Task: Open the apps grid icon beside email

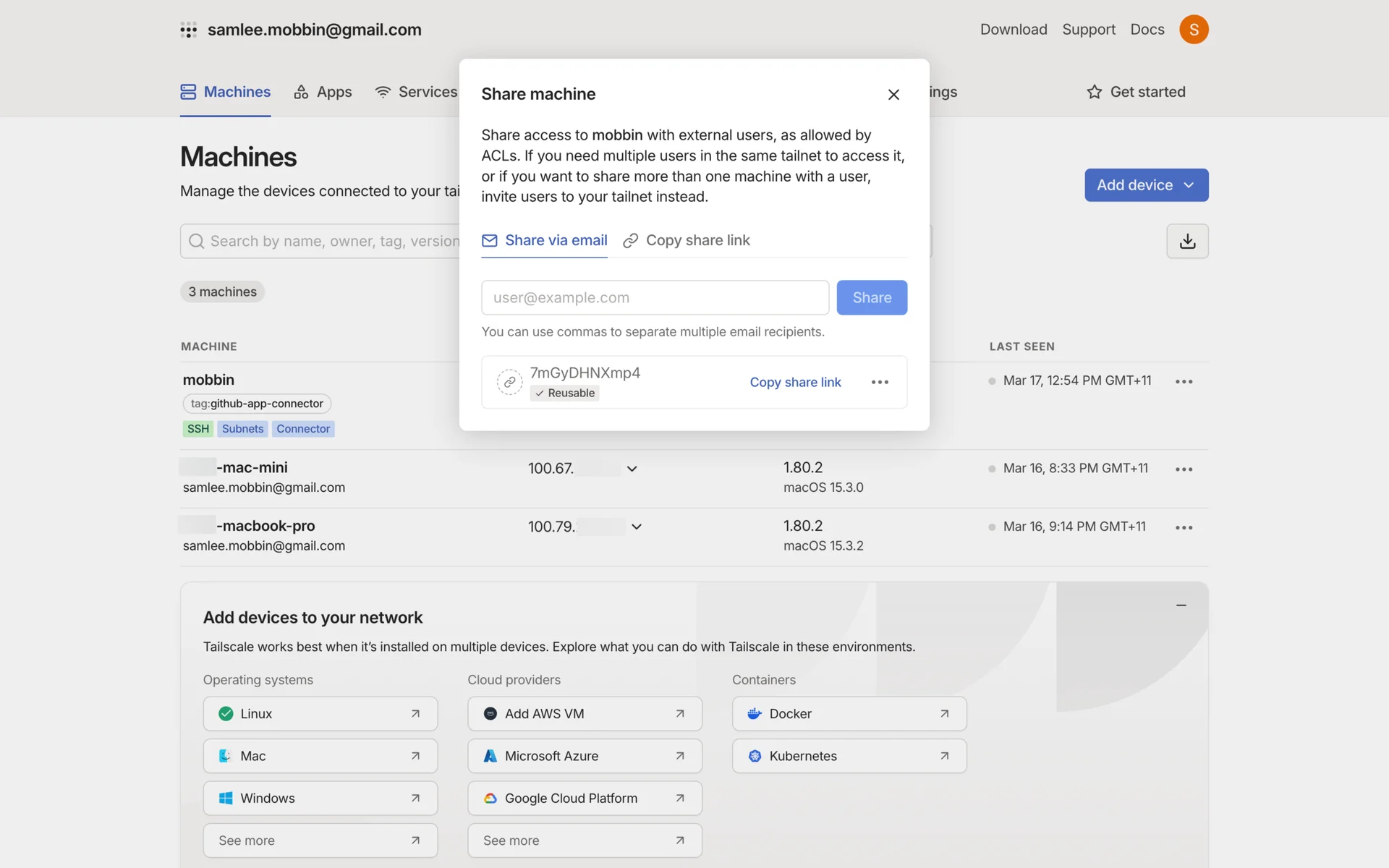Action: [188, 30]
